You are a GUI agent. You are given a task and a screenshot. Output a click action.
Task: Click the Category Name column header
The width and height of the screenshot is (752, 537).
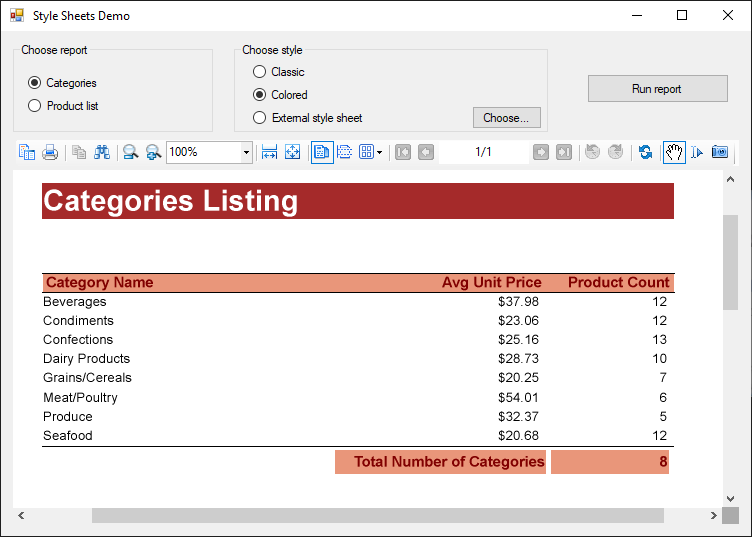(x=99, y=282)
